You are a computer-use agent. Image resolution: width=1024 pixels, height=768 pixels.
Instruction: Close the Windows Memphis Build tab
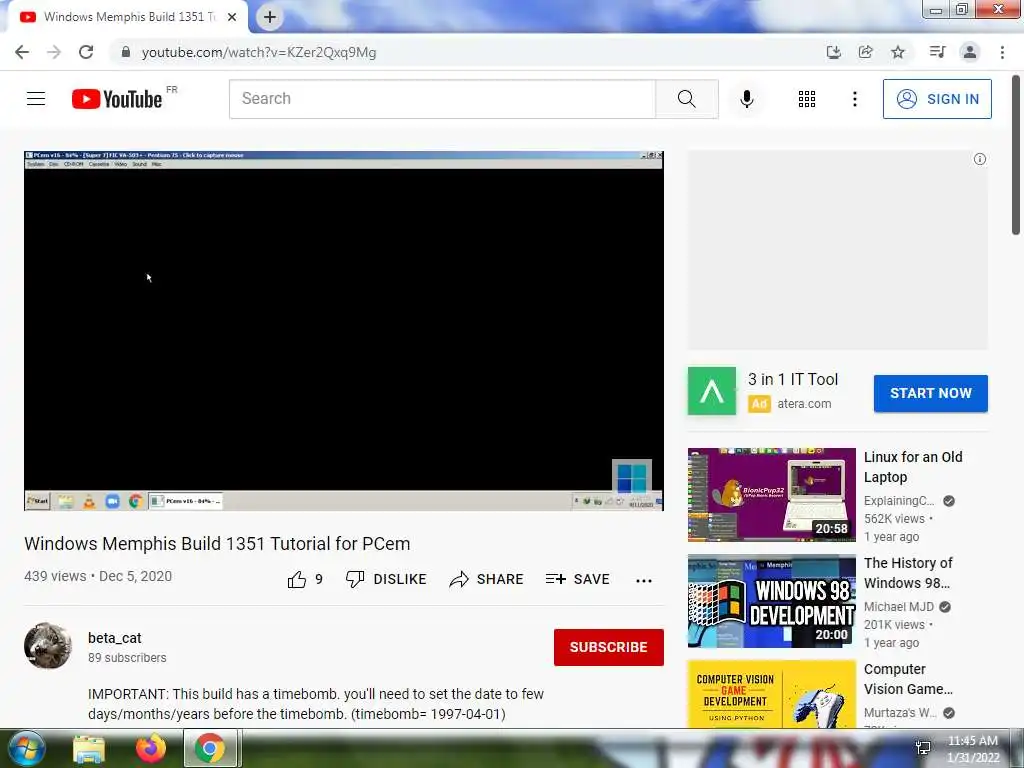(232, 17)
